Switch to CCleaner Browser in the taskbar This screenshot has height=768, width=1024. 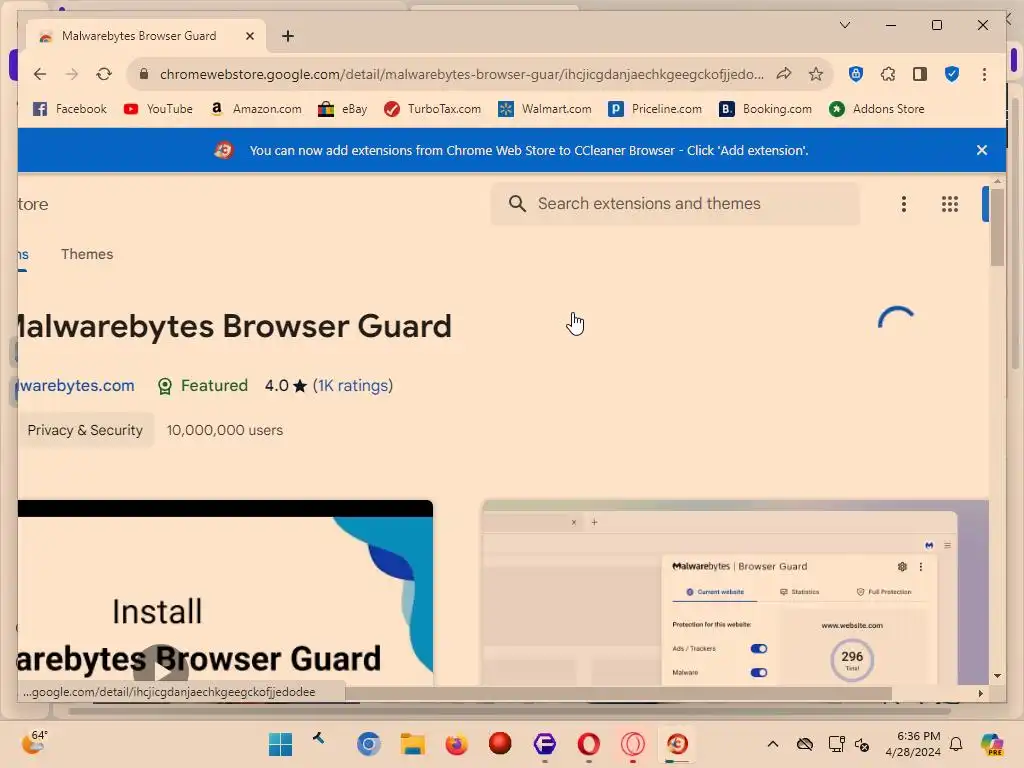pyautogui.click(x=677, y=744)
